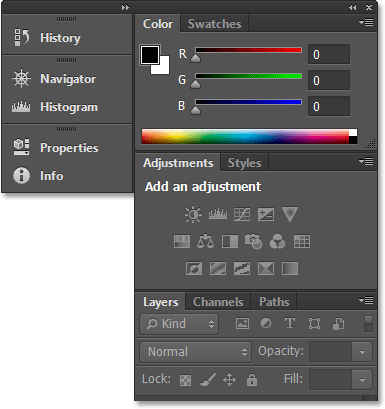This screenshot has height=409, width=385.
Task: Add a Levels adjustment
Action: pos(218,214)
